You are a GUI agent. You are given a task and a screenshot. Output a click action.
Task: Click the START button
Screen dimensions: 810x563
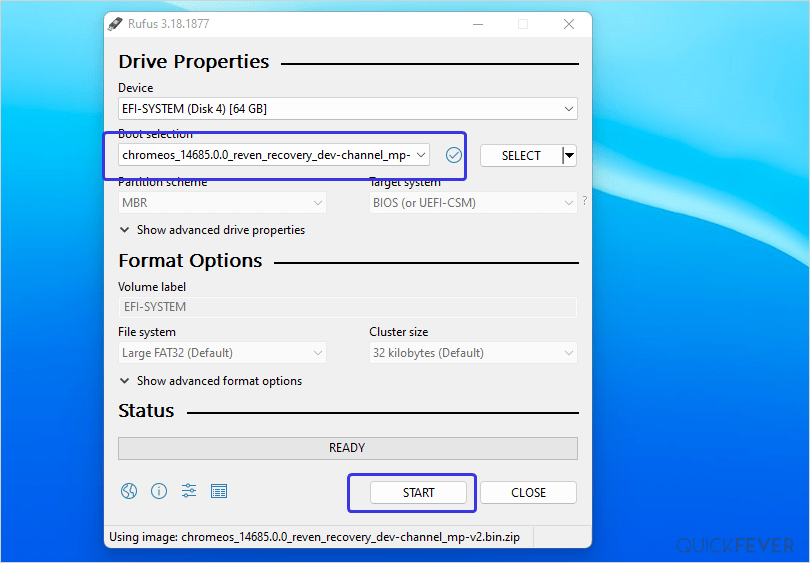(418, 493)
